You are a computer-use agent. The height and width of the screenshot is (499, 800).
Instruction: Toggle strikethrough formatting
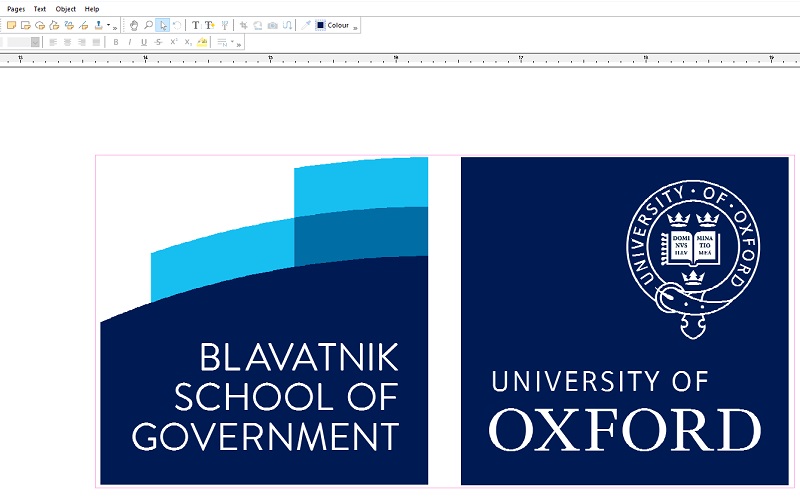159,42
